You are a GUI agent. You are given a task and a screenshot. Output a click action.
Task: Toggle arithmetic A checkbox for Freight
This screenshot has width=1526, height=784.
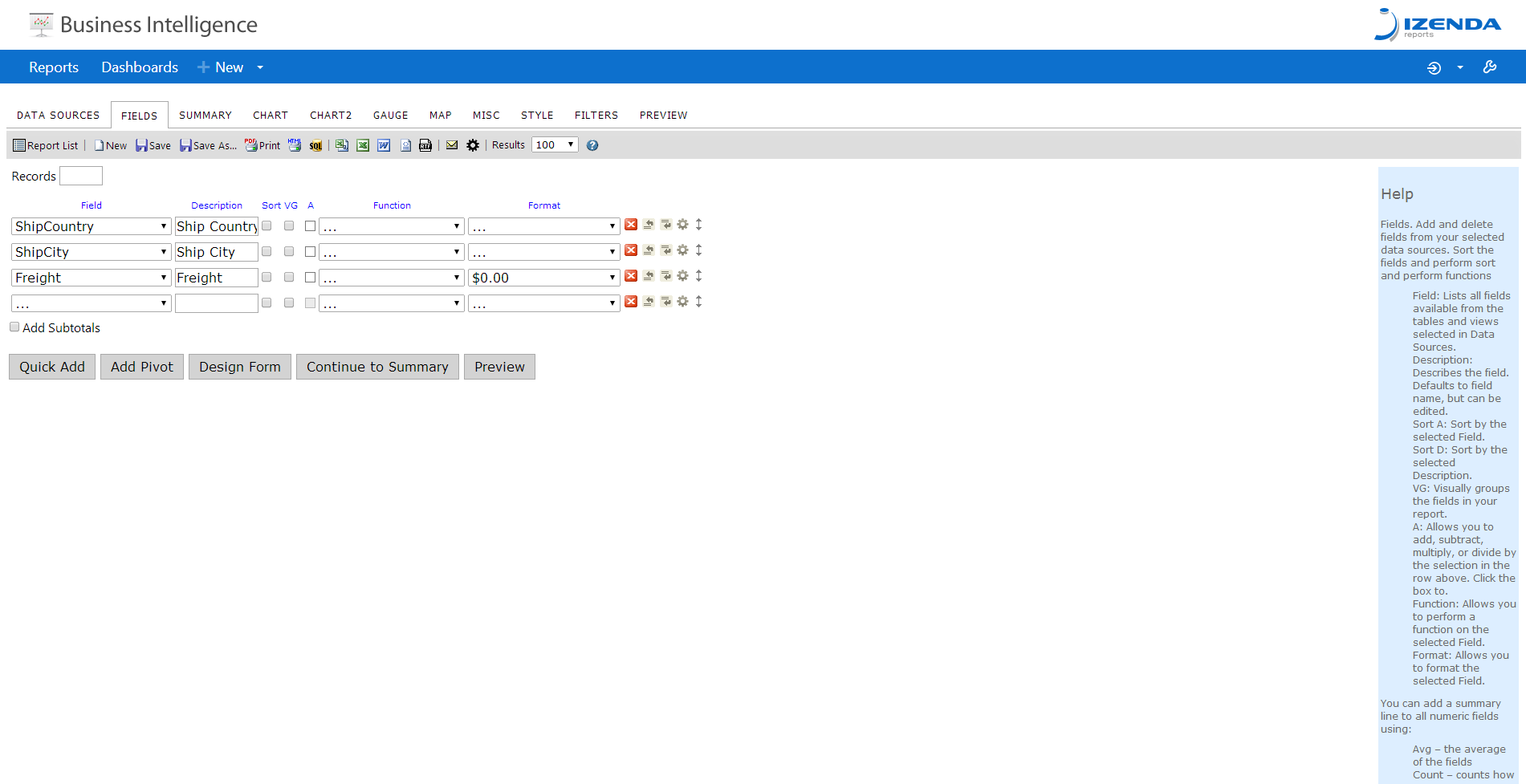pyautogui.click(x=311, y=278)
